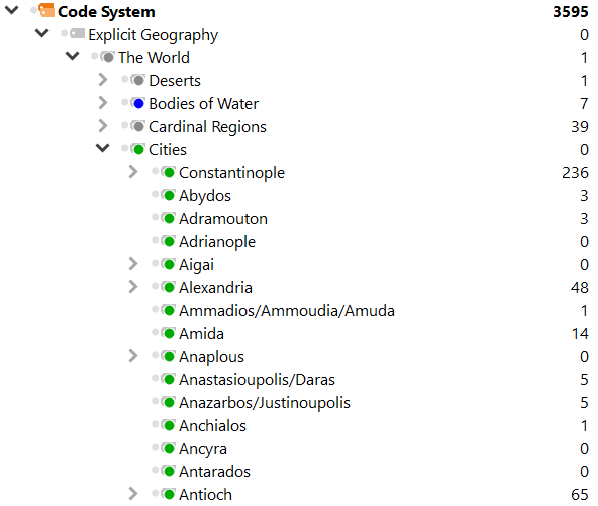The image size is (598, 506).
Task: Collapse The World node
Action: coord(72,56)
